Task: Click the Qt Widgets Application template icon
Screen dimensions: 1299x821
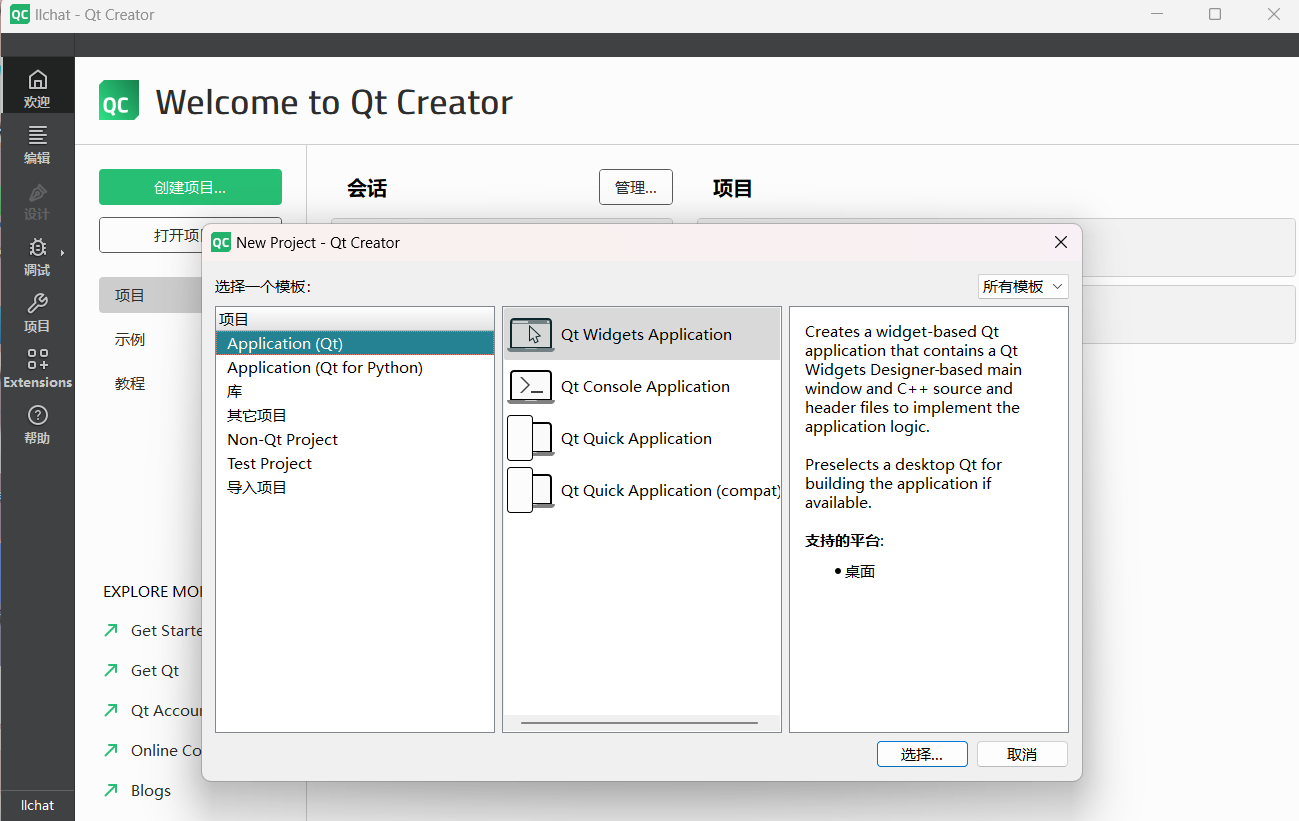Action: coord(531,334)
